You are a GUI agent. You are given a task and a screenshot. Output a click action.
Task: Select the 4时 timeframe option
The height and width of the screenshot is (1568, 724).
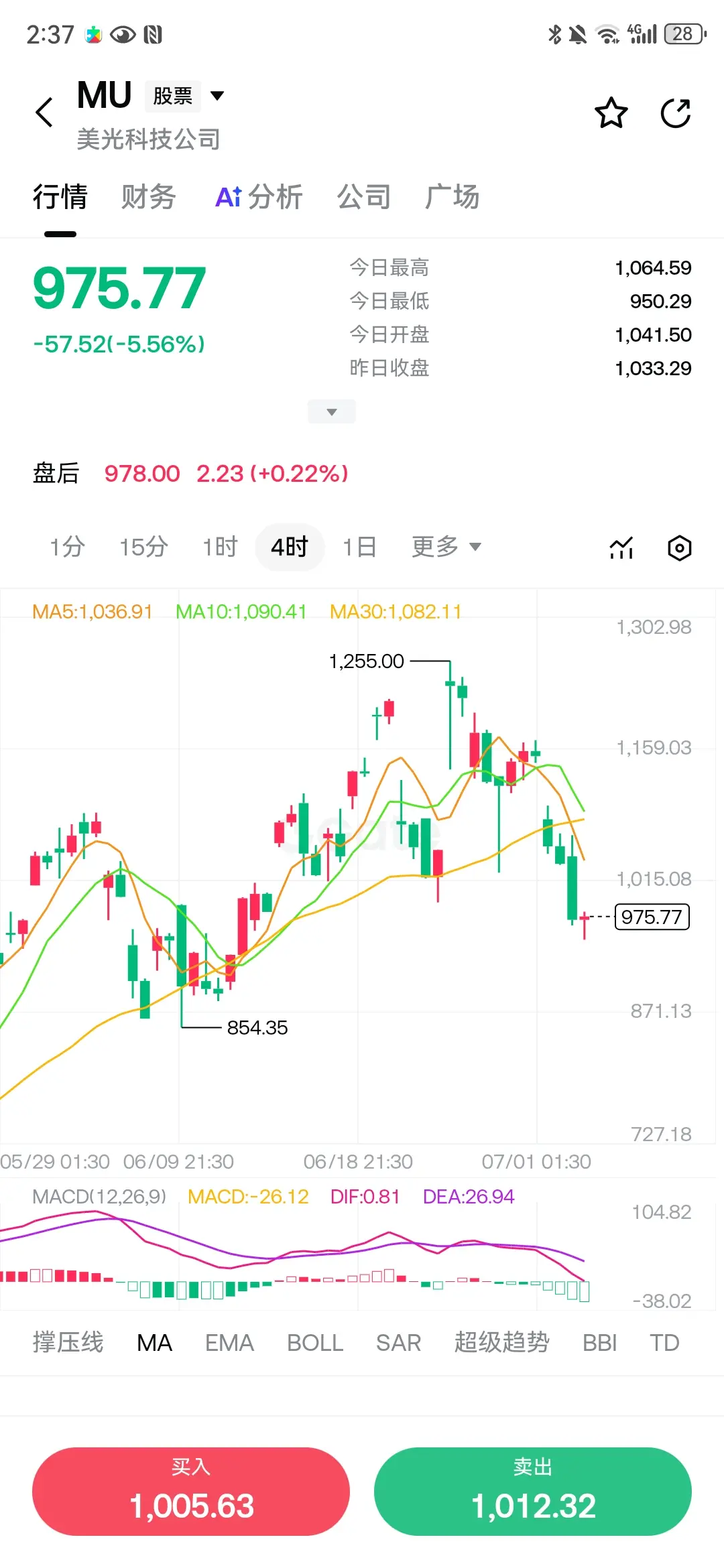click(290, 547)
